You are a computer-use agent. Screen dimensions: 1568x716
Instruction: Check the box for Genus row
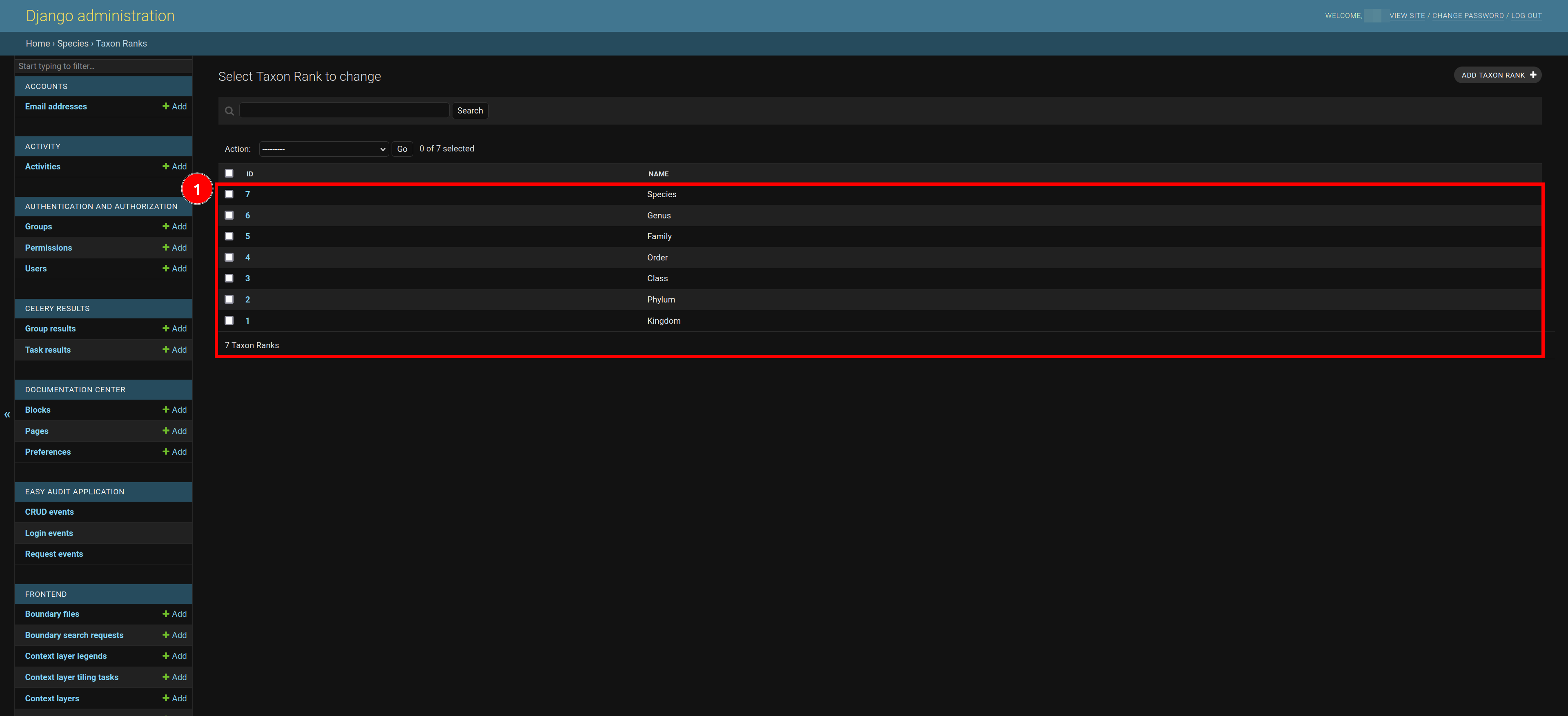[x=229, y=216]
